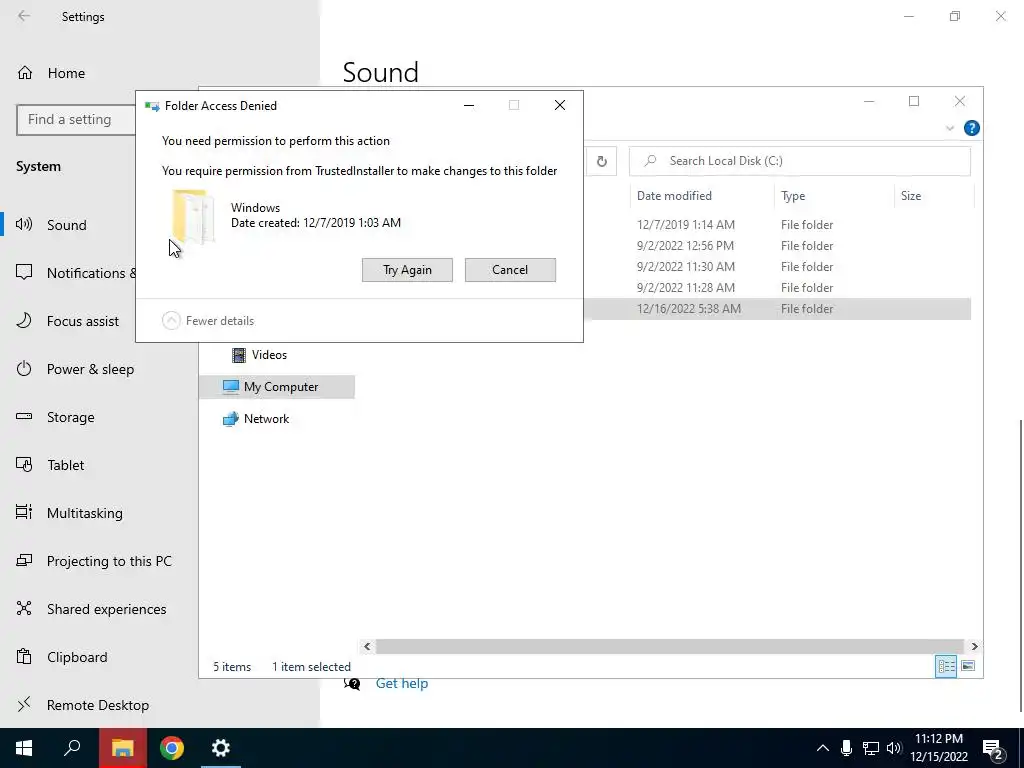Click the Settings window vertical scrollbar
This screenshot has height=768, width=1024.
click(x=1020, y=566)
